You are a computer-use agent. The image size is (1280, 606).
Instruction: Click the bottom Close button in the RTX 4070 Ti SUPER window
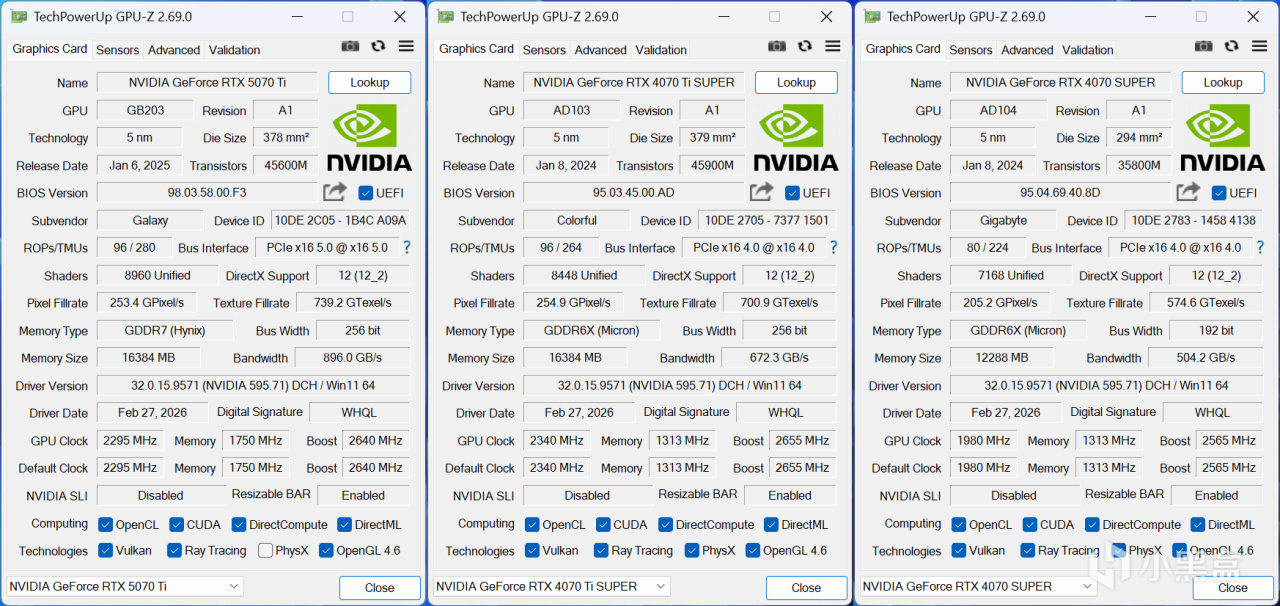806,588
